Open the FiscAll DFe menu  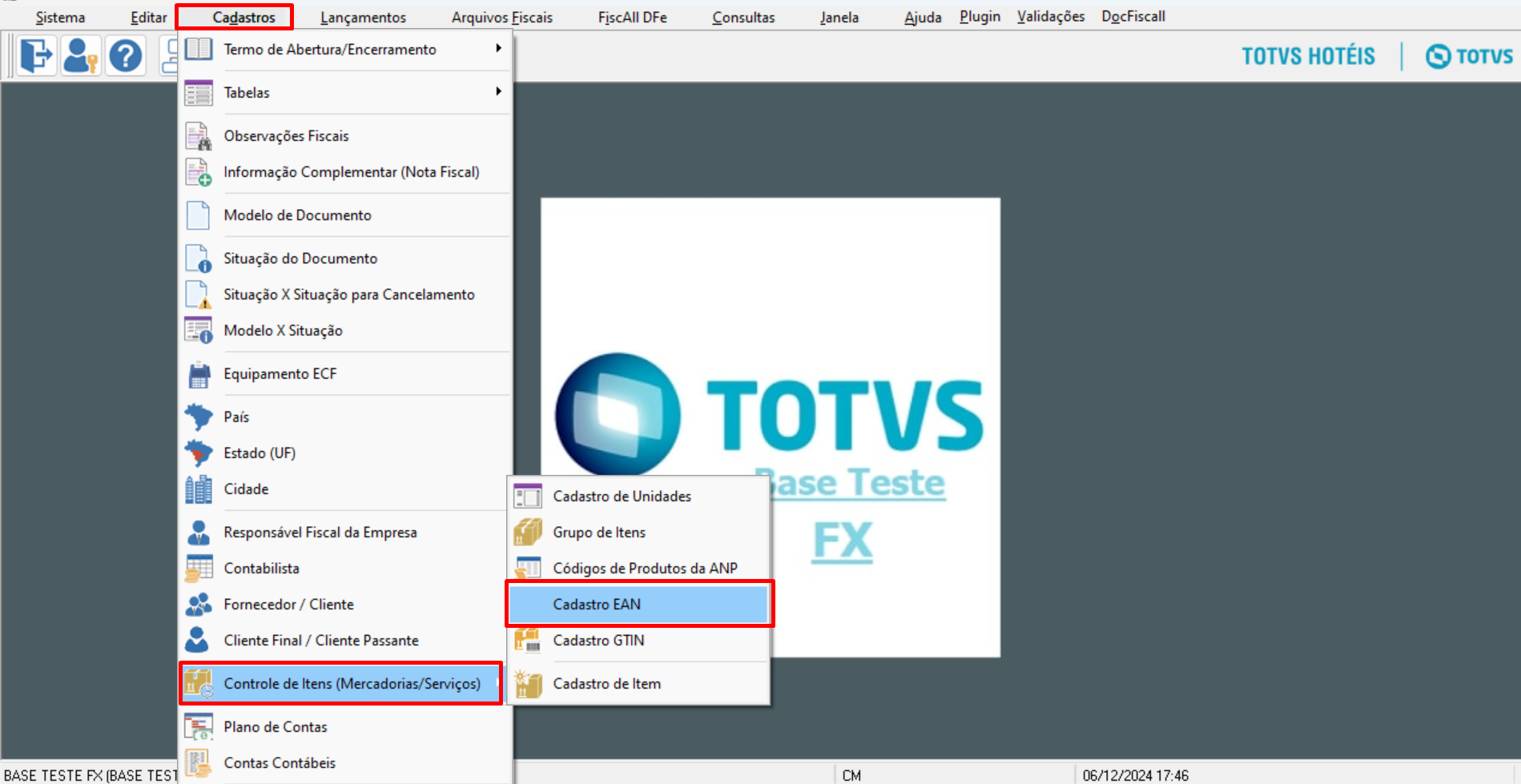click(632, 18)
